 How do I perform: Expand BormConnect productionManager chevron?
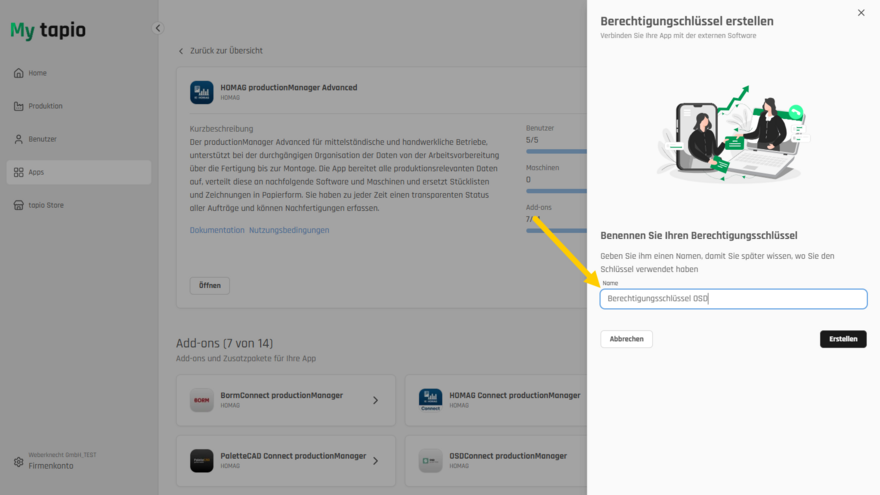[375, 400]
